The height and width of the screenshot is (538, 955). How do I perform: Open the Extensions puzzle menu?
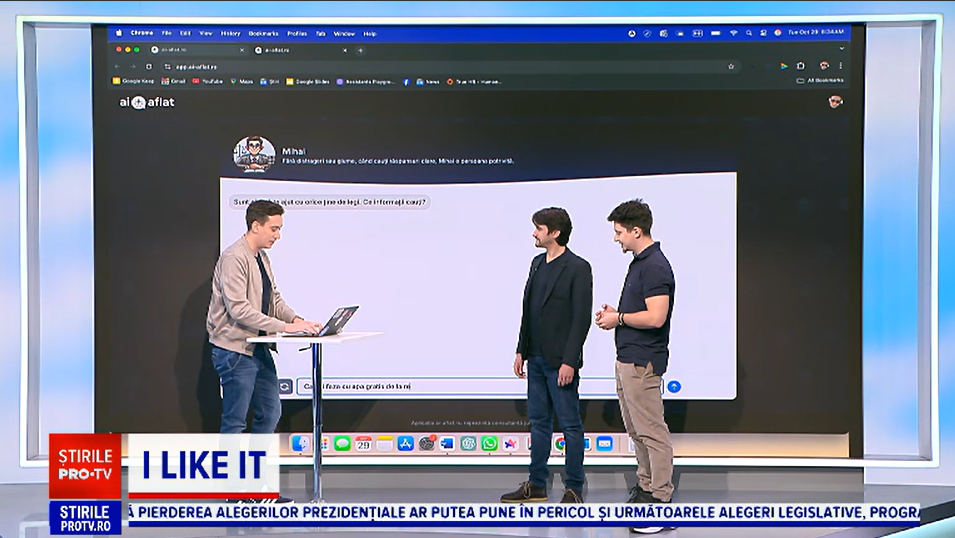[x=801, y=66]
